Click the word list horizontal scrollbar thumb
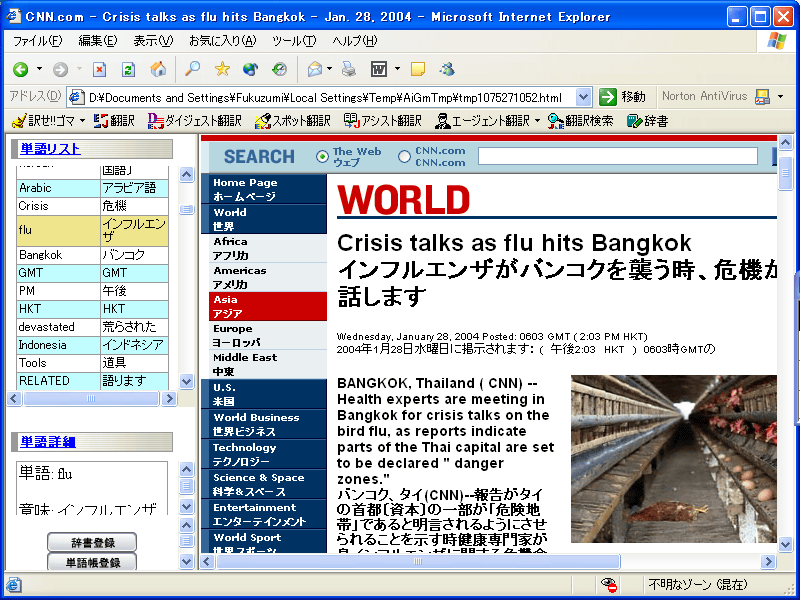 coord(91,398)
